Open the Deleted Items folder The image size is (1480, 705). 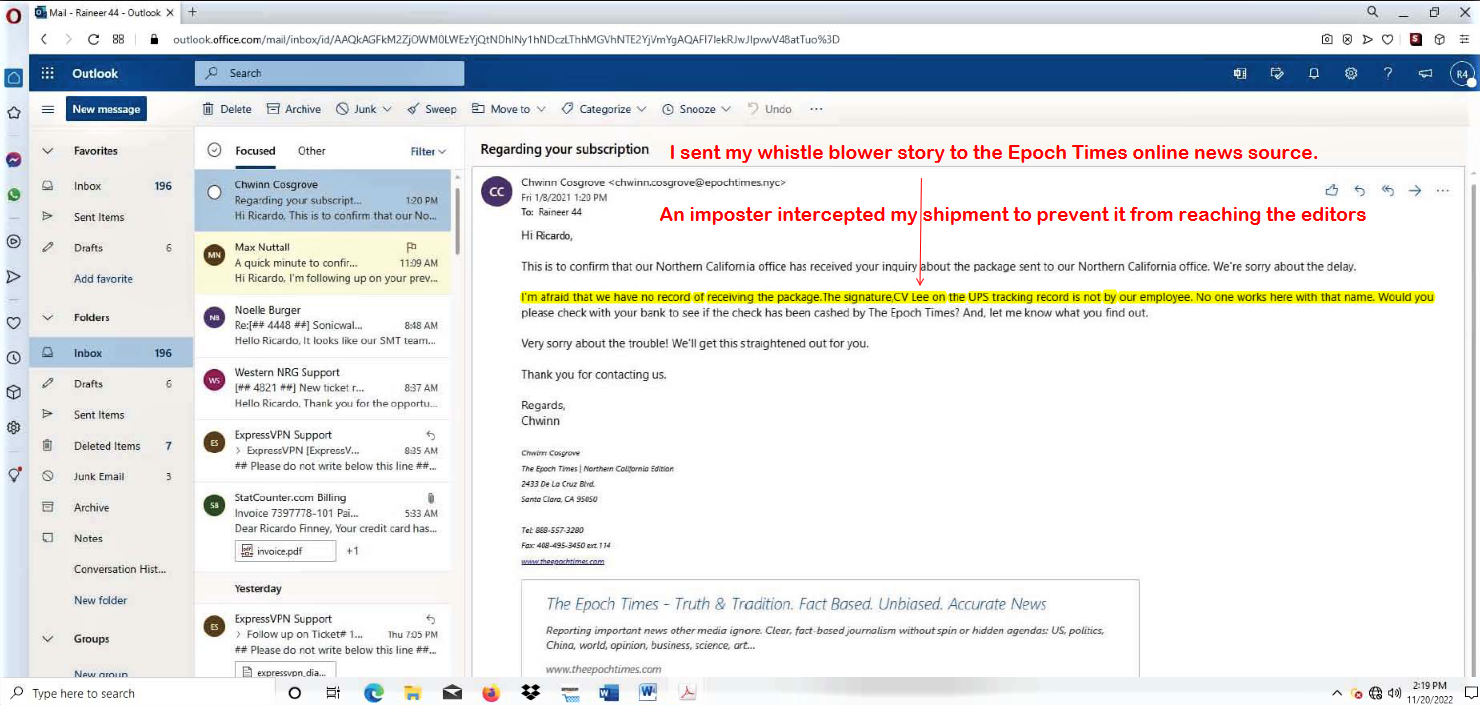pos(107,446)
